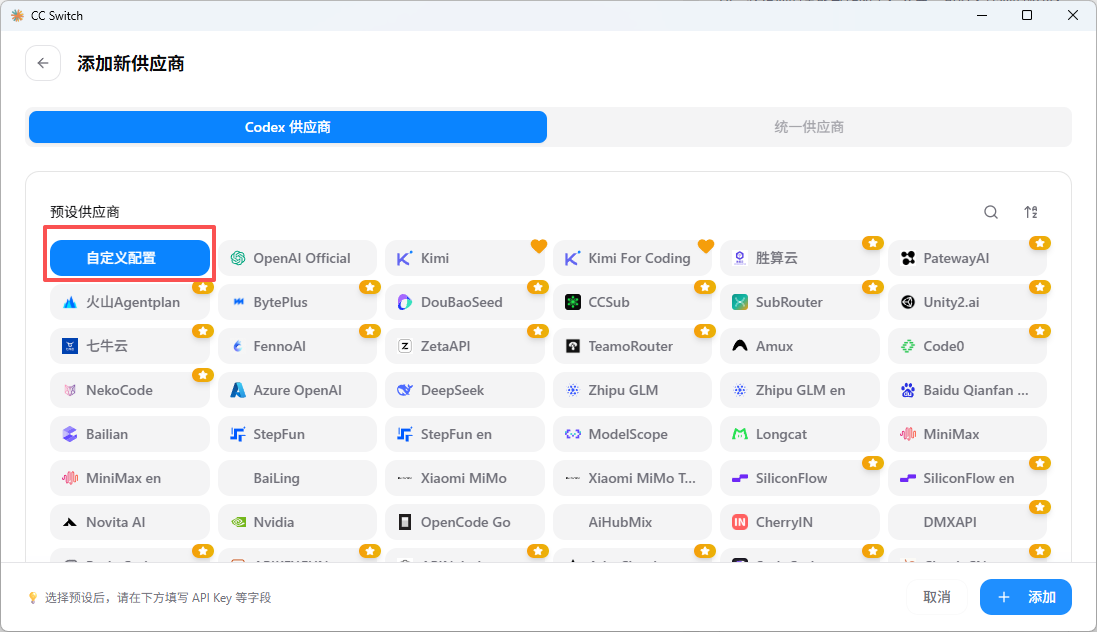1097x632 pixels.
Task: Select the DeepSeek preset
Action: tap(465, 390)
